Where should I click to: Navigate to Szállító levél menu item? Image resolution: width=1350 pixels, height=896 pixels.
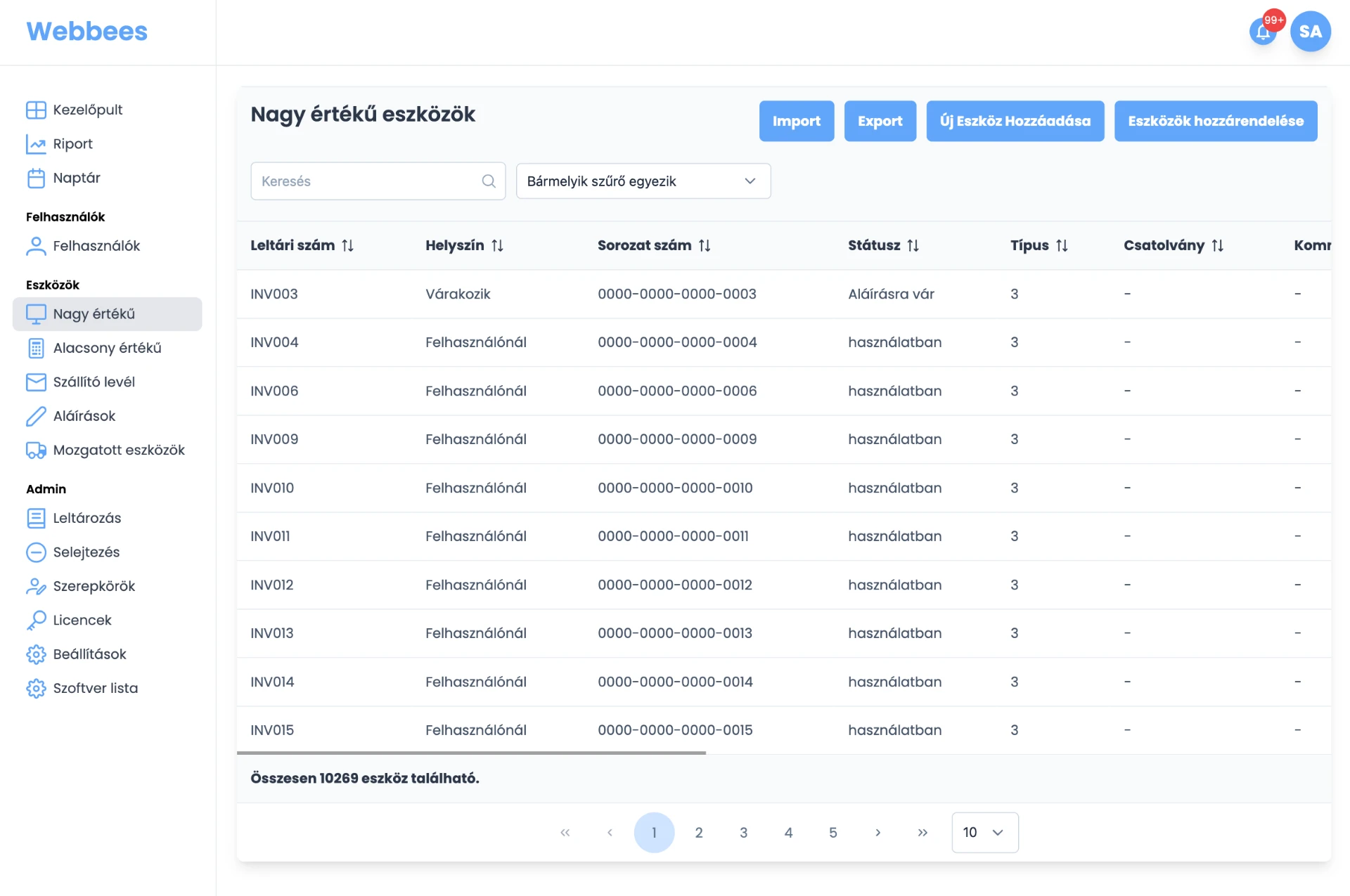94,382
